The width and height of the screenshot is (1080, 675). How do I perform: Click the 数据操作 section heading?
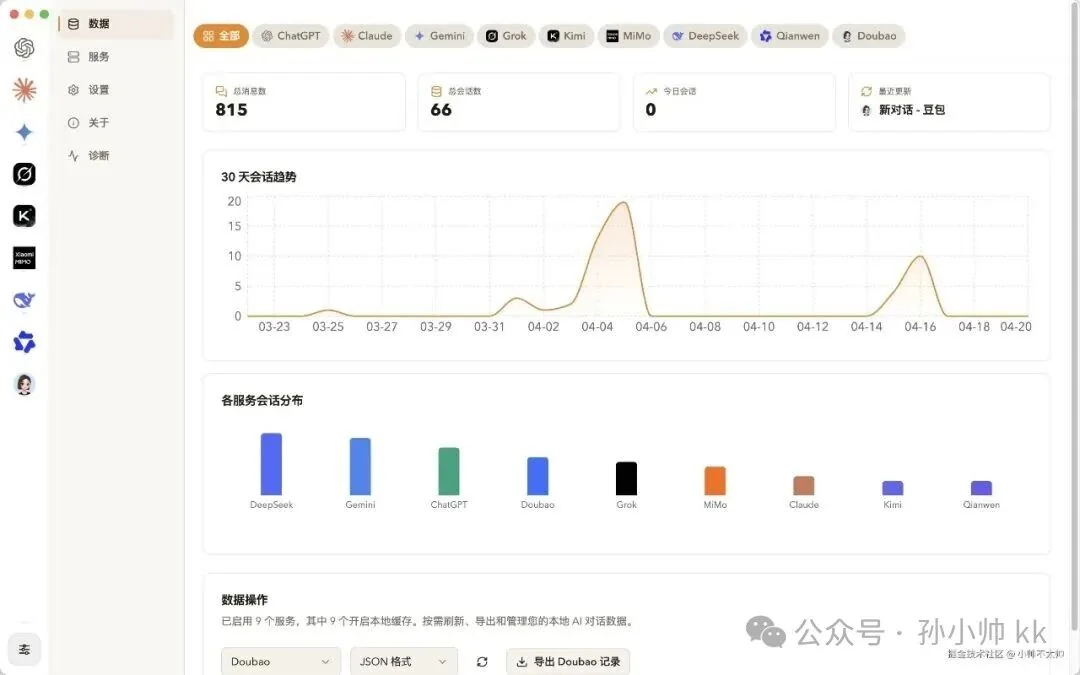245,600
